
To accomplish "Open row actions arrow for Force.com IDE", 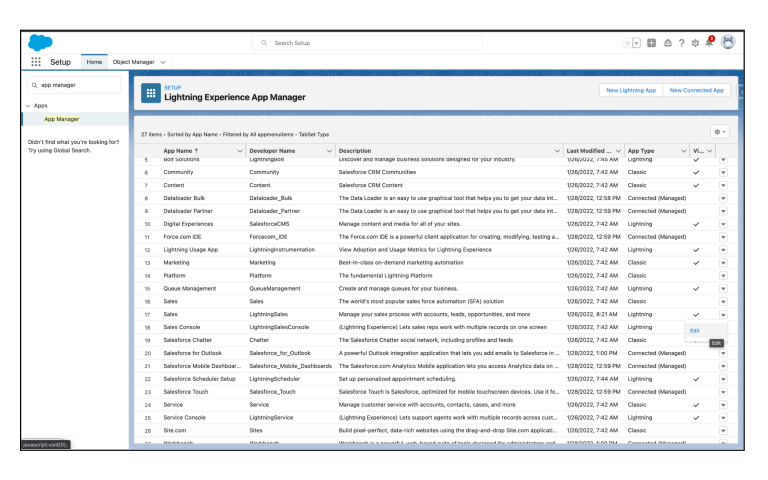I will (723, 237).
